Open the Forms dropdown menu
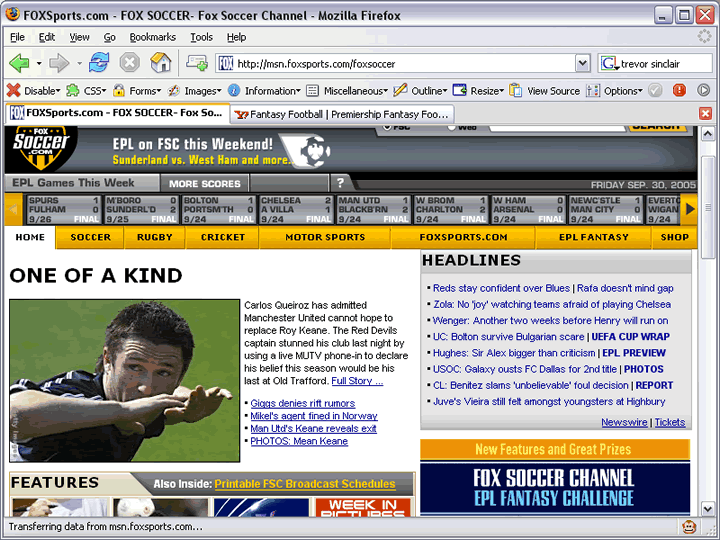The width and height of the screenshot is (720, 540). pos(159,91)
